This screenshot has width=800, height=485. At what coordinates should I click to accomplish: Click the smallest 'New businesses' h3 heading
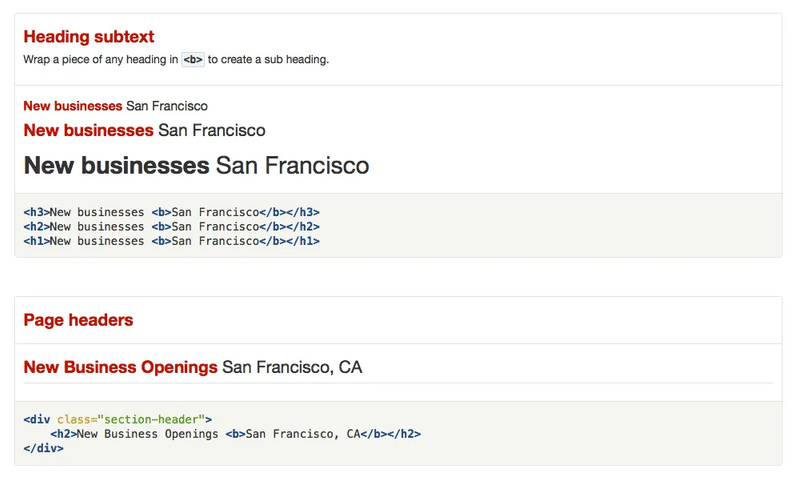(73, 106)
